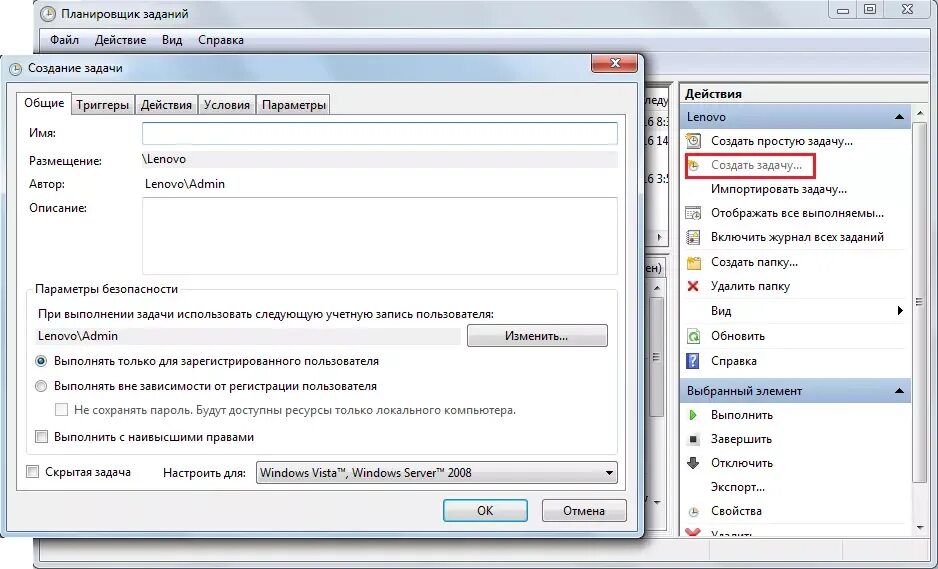Image resolution: width=938 pixels, height=569 pixels.
Task: Click the Изменить... button
Action: (537, 336)
